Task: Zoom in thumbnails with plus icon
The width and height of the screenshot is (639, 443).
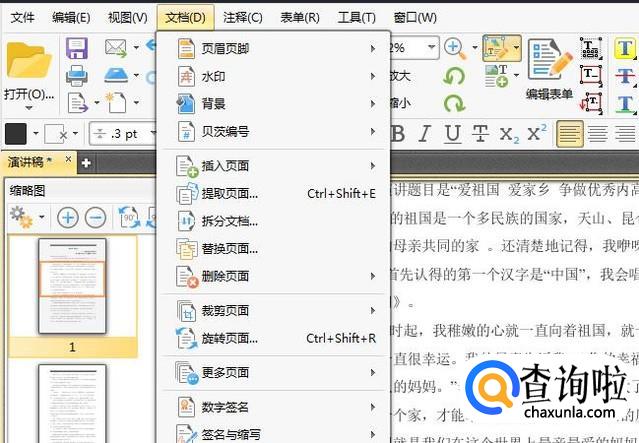Action: click(x=67, y=217)
